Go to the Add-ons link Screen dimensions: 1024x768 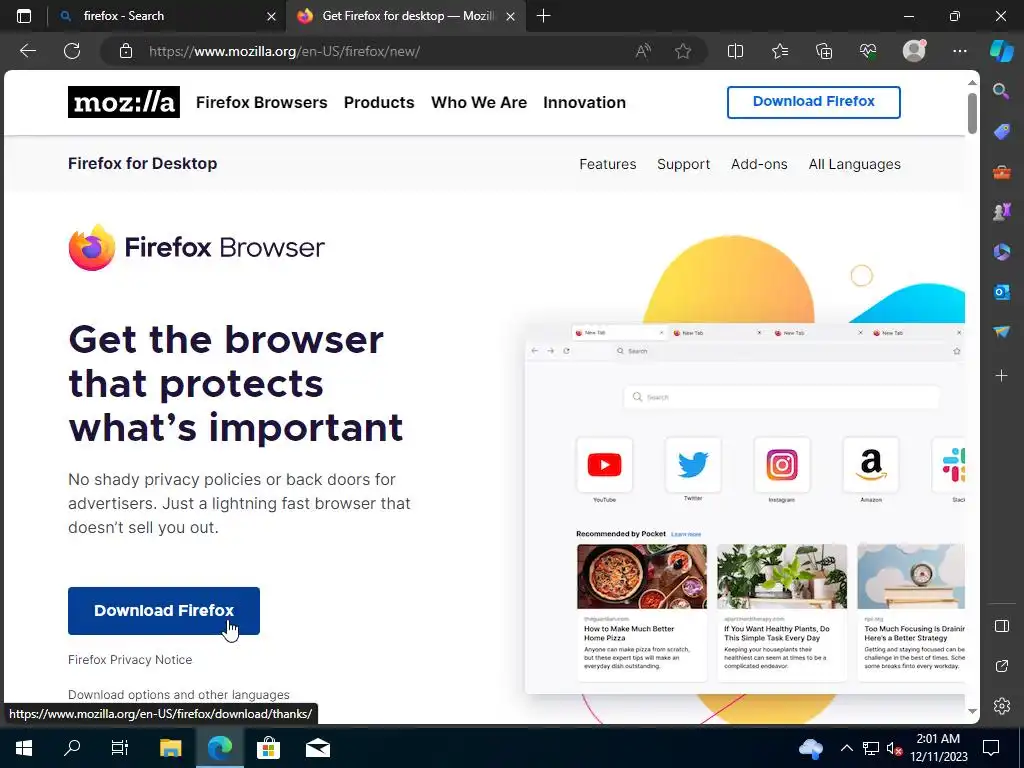coord(759,164)
